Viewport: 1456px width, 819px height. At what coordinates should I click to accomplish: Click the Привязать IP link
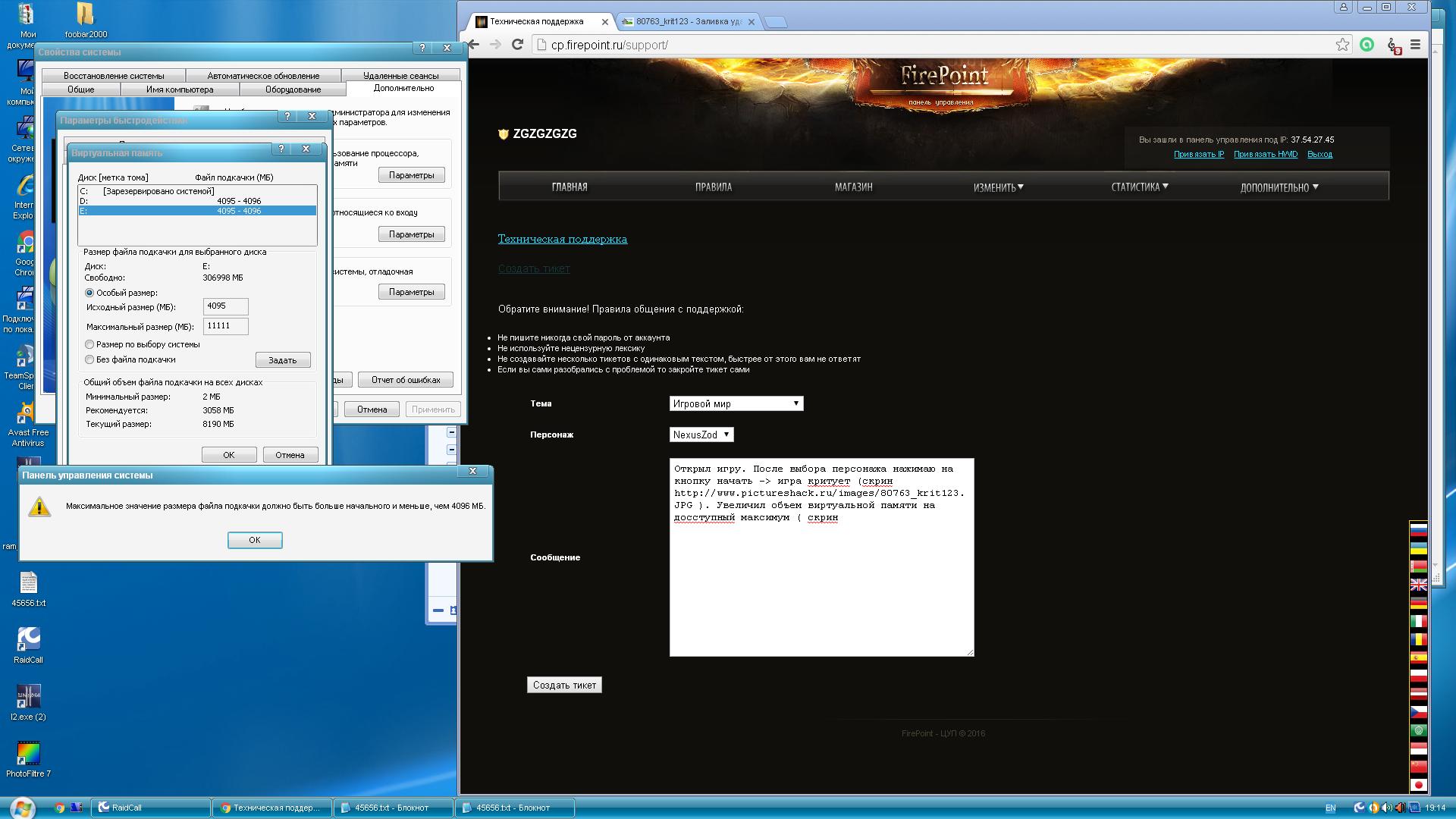click(x=1198, y=154)
